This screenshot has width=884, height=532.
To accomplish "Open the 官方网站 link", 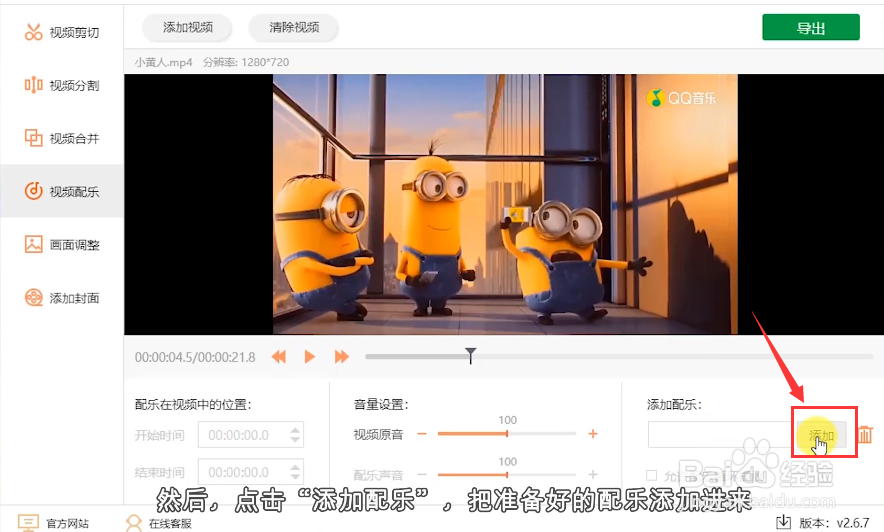I will pos(54,523).
